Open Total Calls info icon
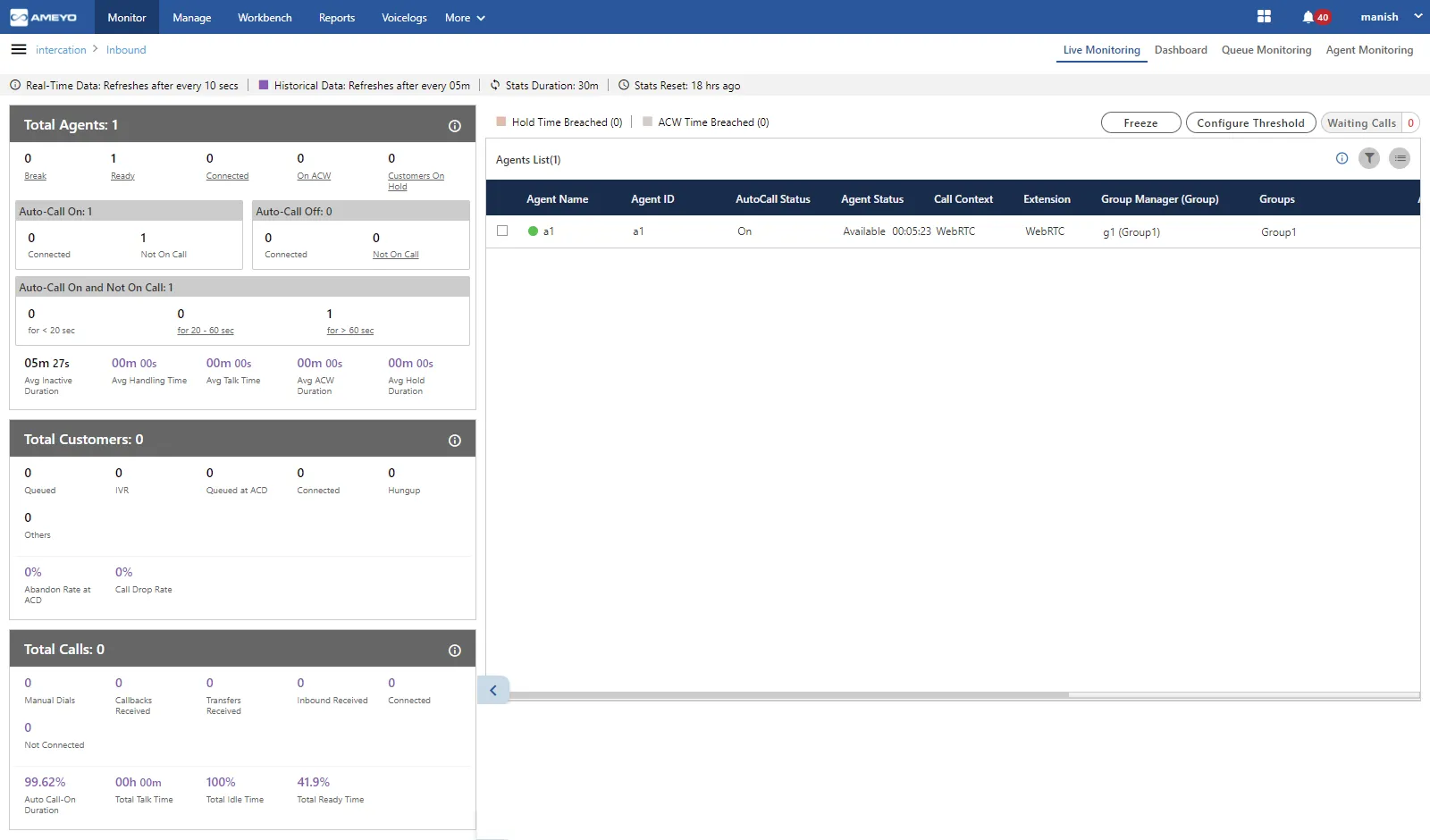Image resolution: width=1430 pixels, height=840 pixels. pos(455,651)
